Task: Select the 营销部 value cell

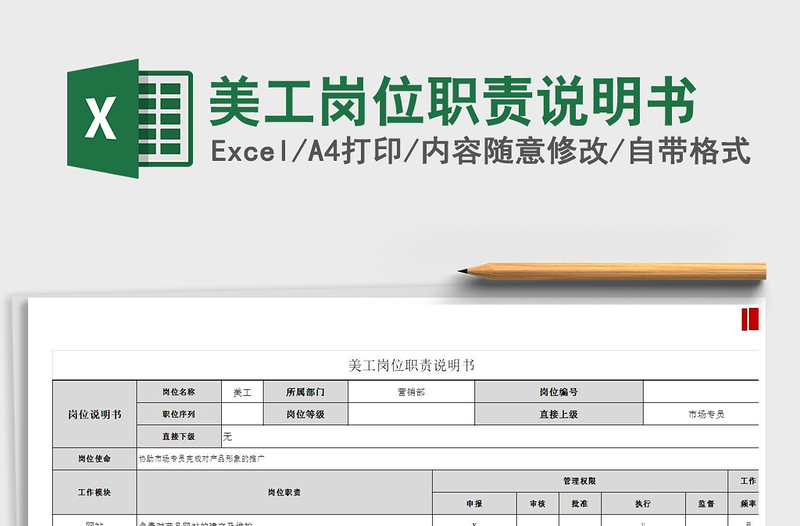Action: coord(411,392)
